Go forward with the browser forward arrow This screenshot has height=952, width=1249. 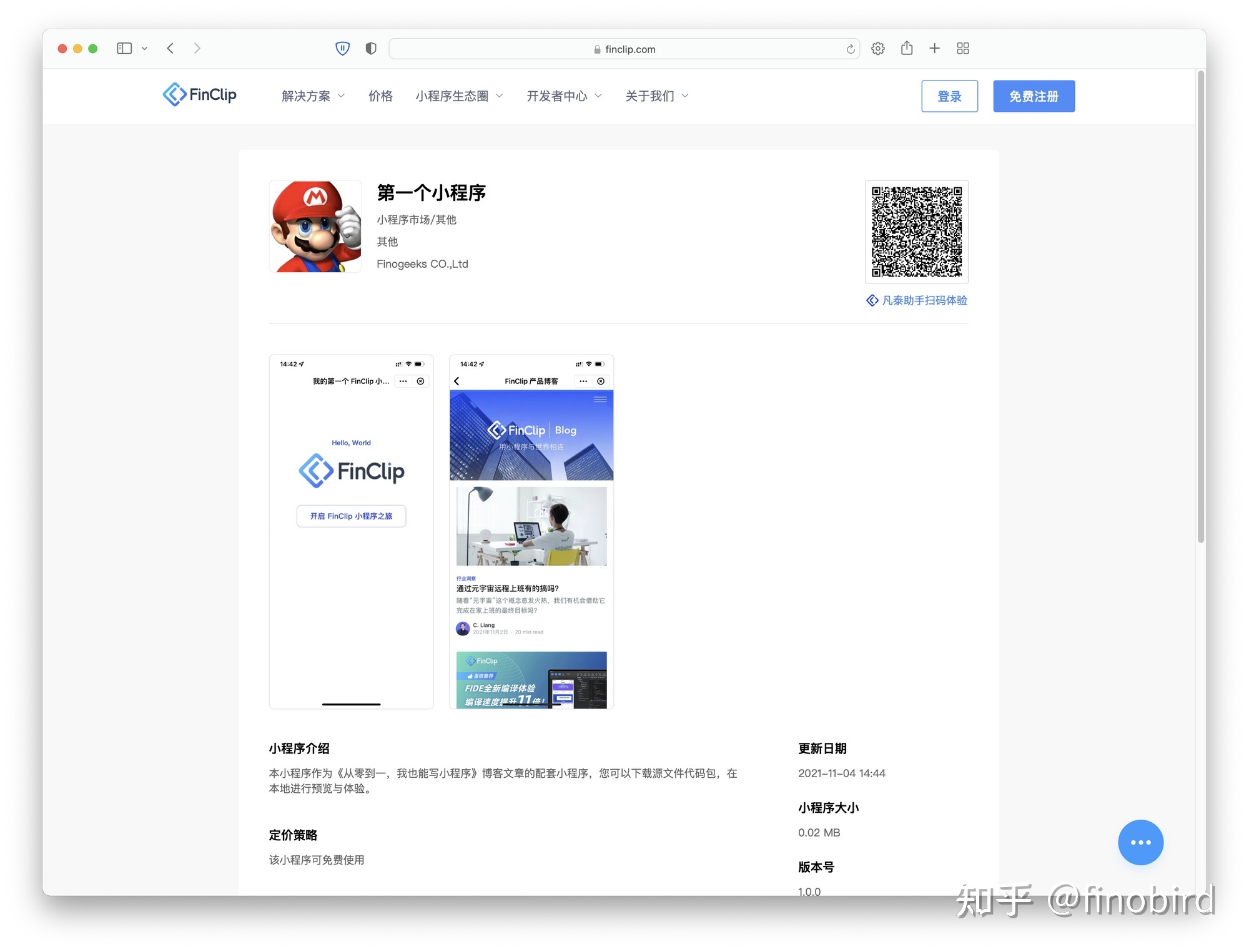click(197, 48)
